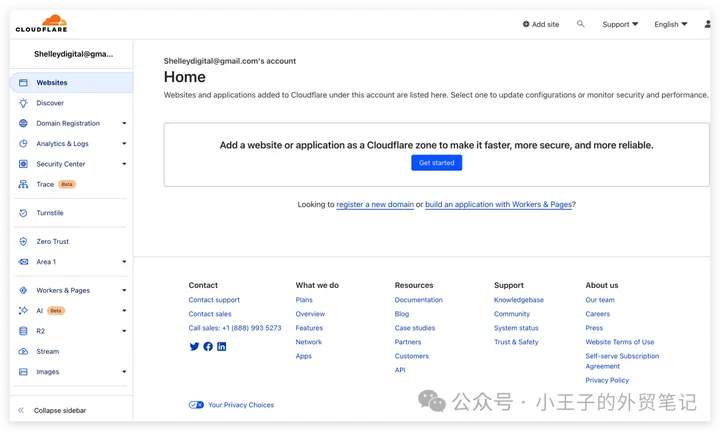Open the Community link
Viewport: 720px width, 431px height.
[512, 314]
